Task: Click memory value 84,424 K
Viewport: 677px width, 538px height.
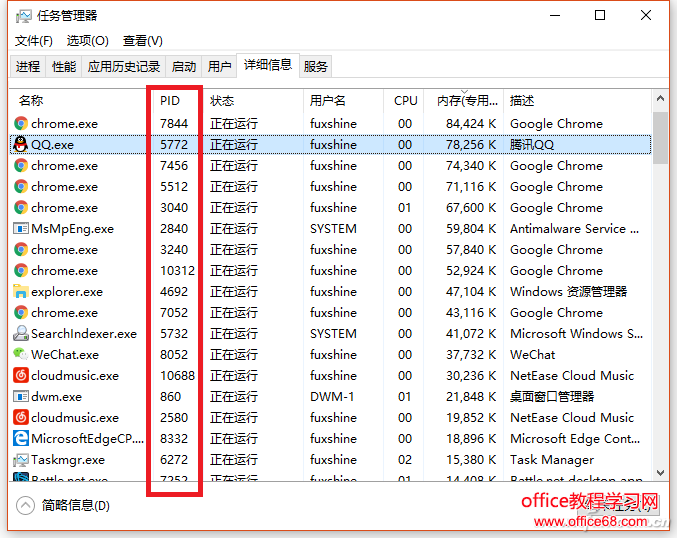Action: point(471,123)
